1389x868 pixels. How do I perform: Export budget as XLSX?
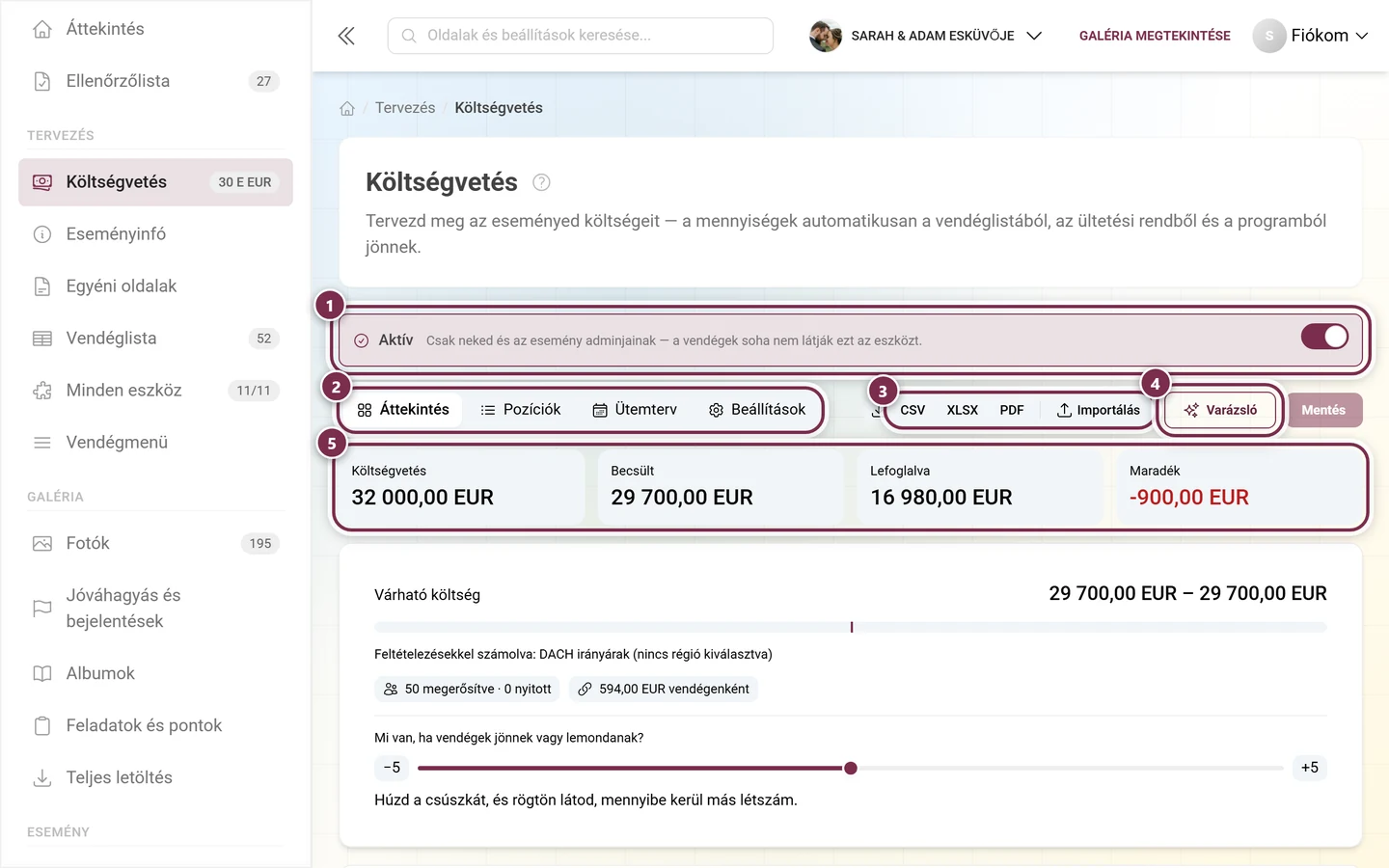pos(963,410)
